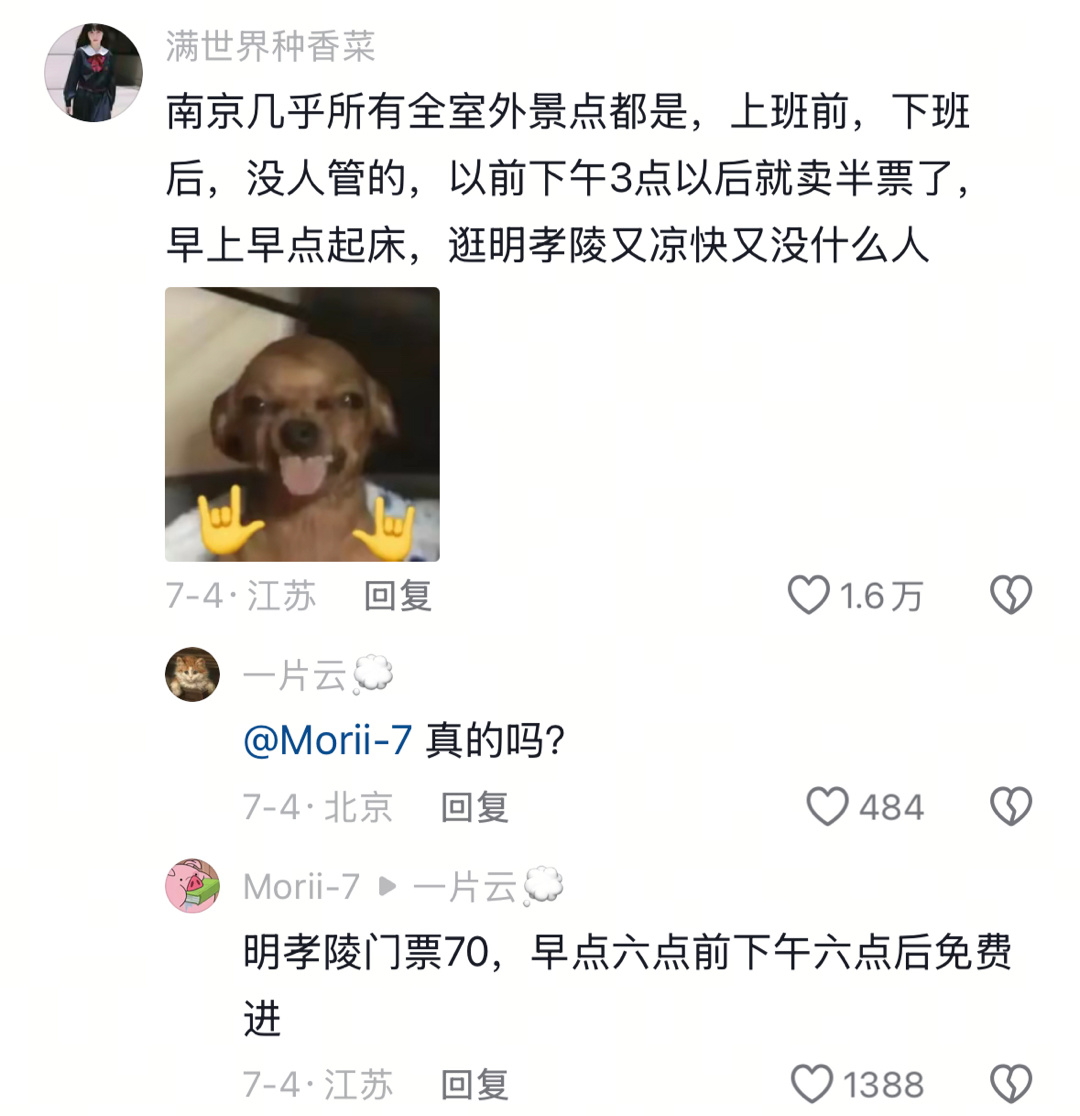Reply to Morii-7's comment
Image resolution: width=1080 pixels, height=1116 pixels.
pyautogui.click(x=474, y=1085)
